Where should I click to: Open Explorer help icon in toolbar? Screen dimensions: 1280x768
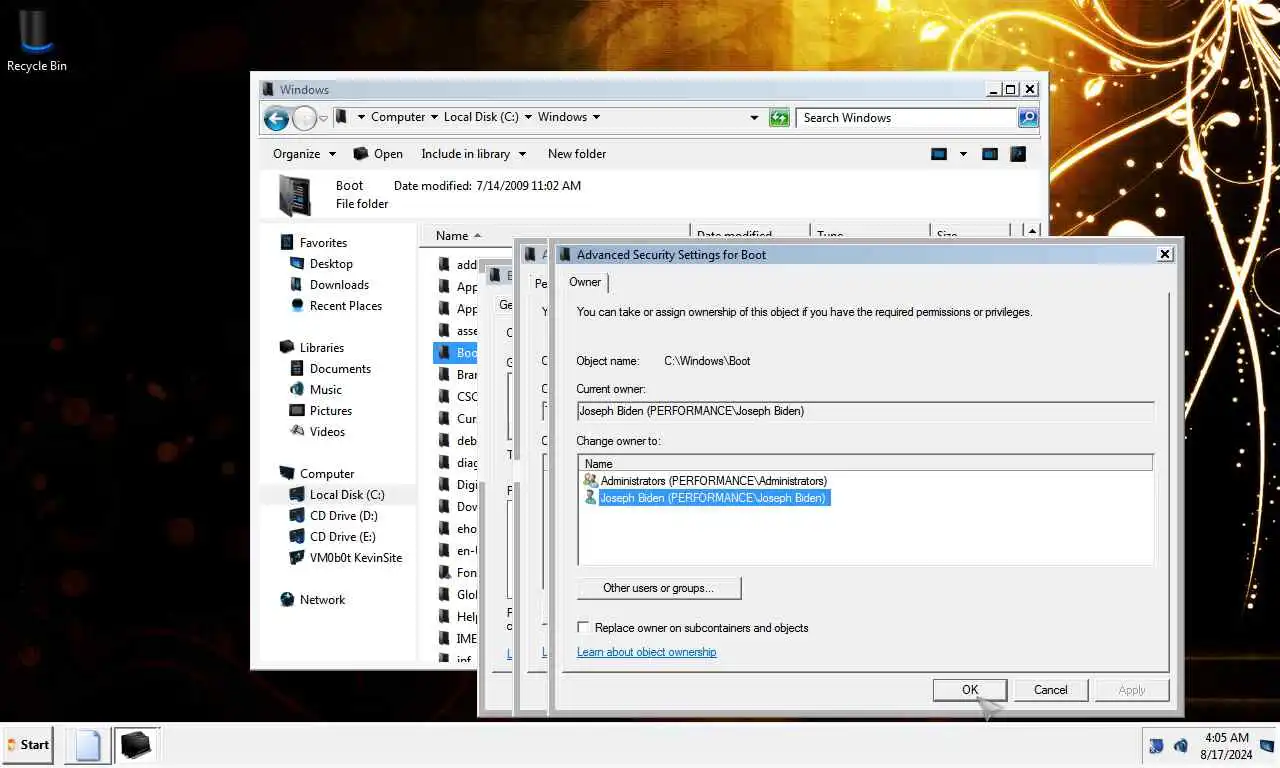click(x=1018, y=154)
